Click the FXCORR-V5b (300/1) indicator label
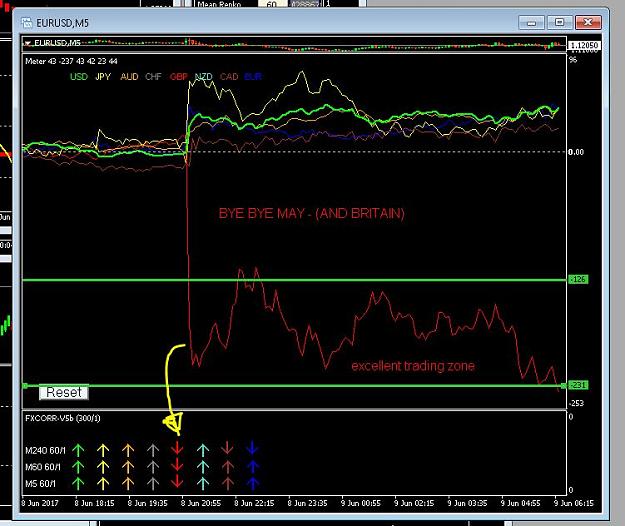This screenshot has width=625, height=526. [x=63, y=418]
